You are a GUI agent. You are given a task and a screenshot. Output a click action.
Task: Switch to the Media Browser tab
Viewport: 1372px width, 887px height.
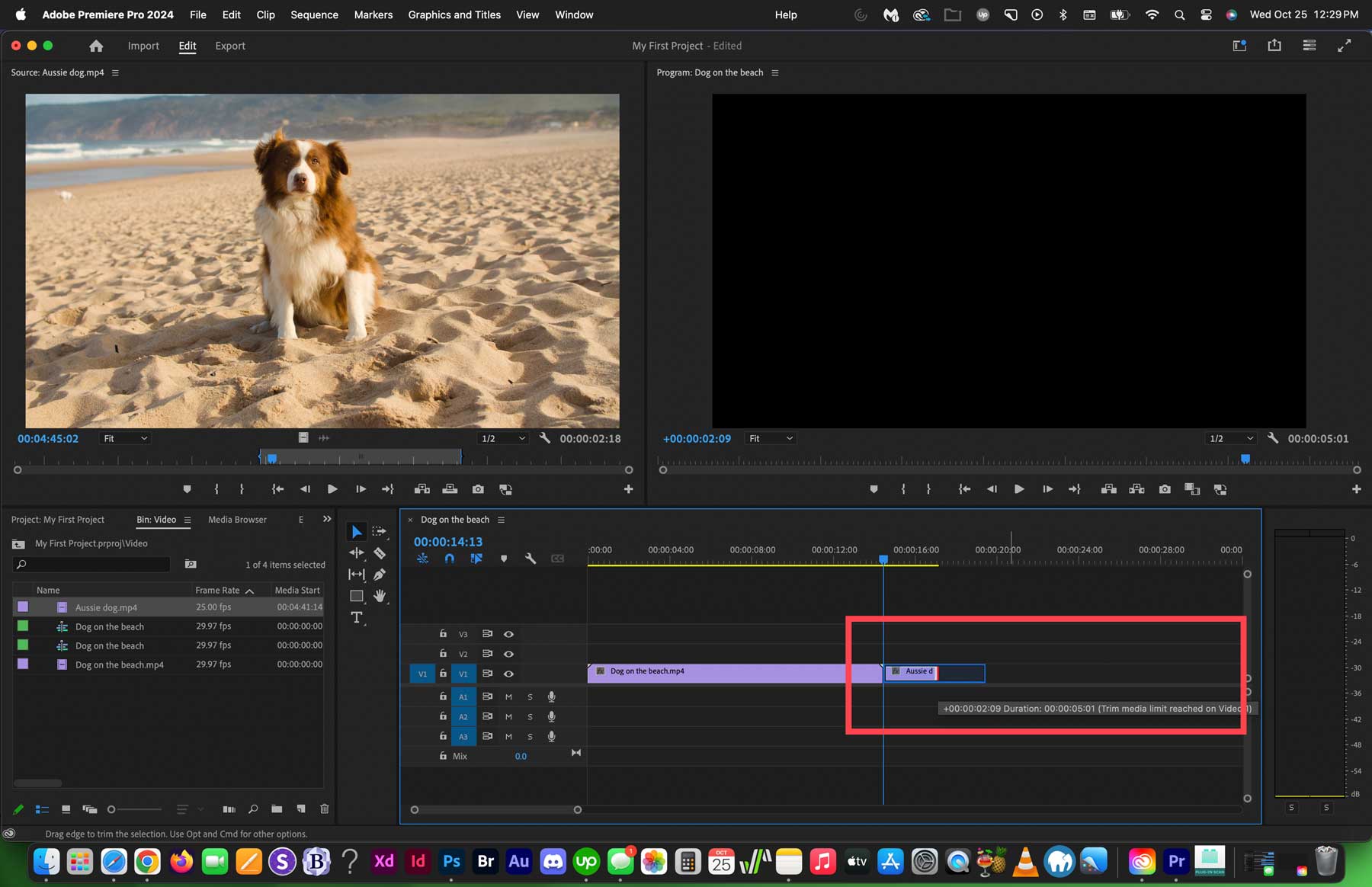click(x=237, y=520)
